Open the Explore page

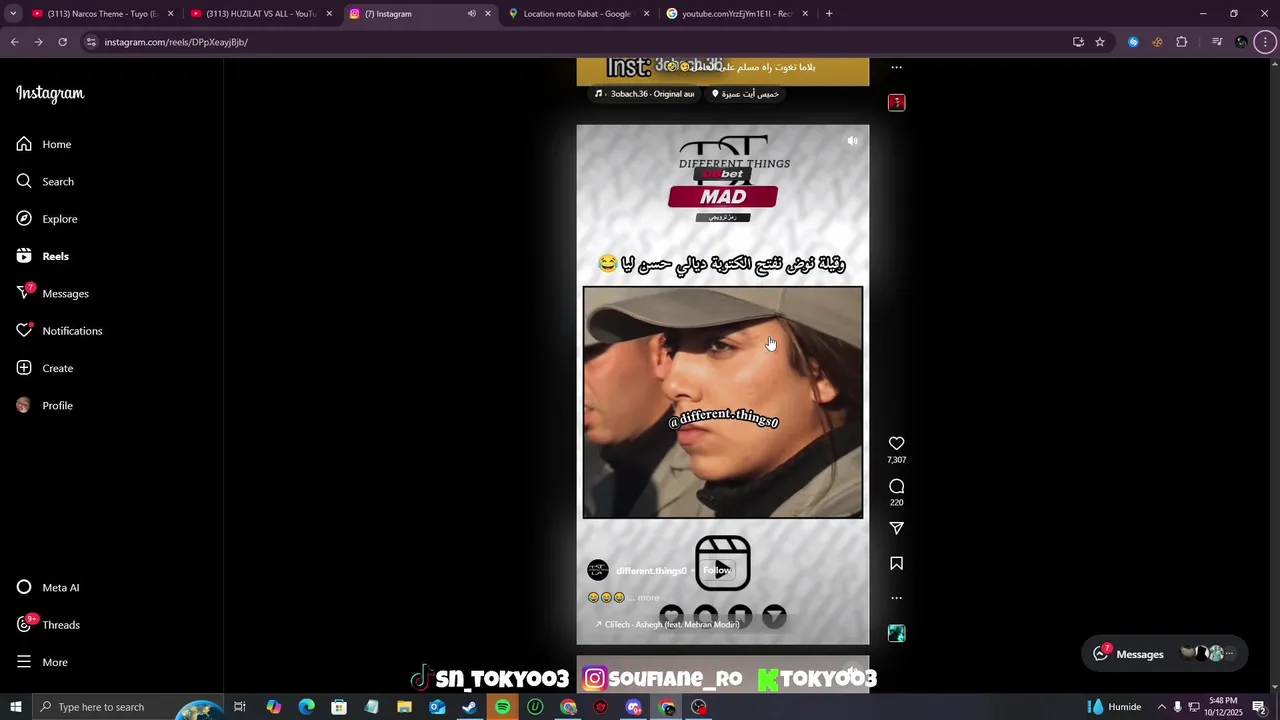[47, 219]
